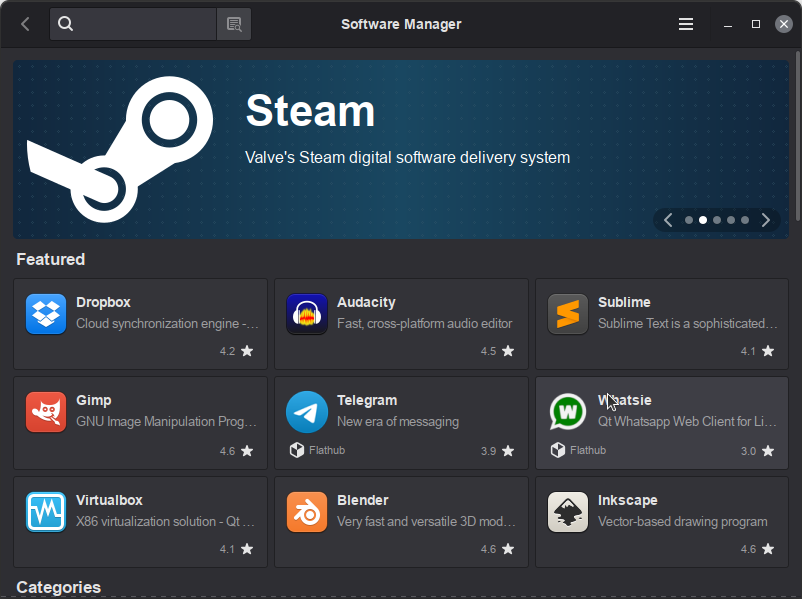This screenshot has width=802, height=599.
Task: Select the second banner page dot
Action: (703, 220)
